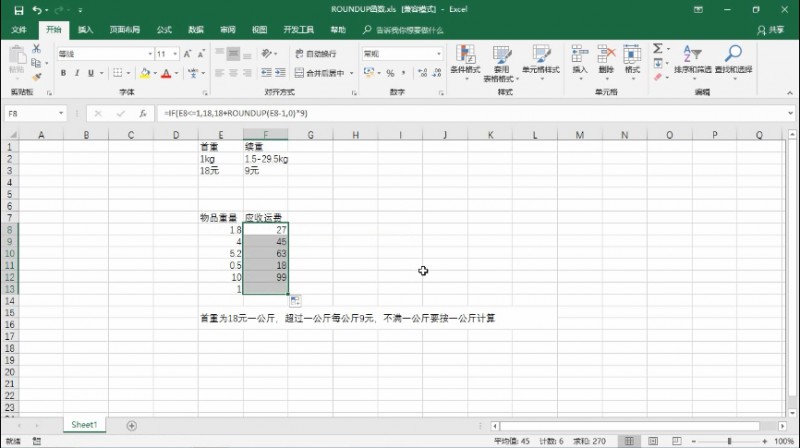Screen dimensions: 800x448
Task: Click Decrease Decimal icon
Action: (x=437, y=73)
